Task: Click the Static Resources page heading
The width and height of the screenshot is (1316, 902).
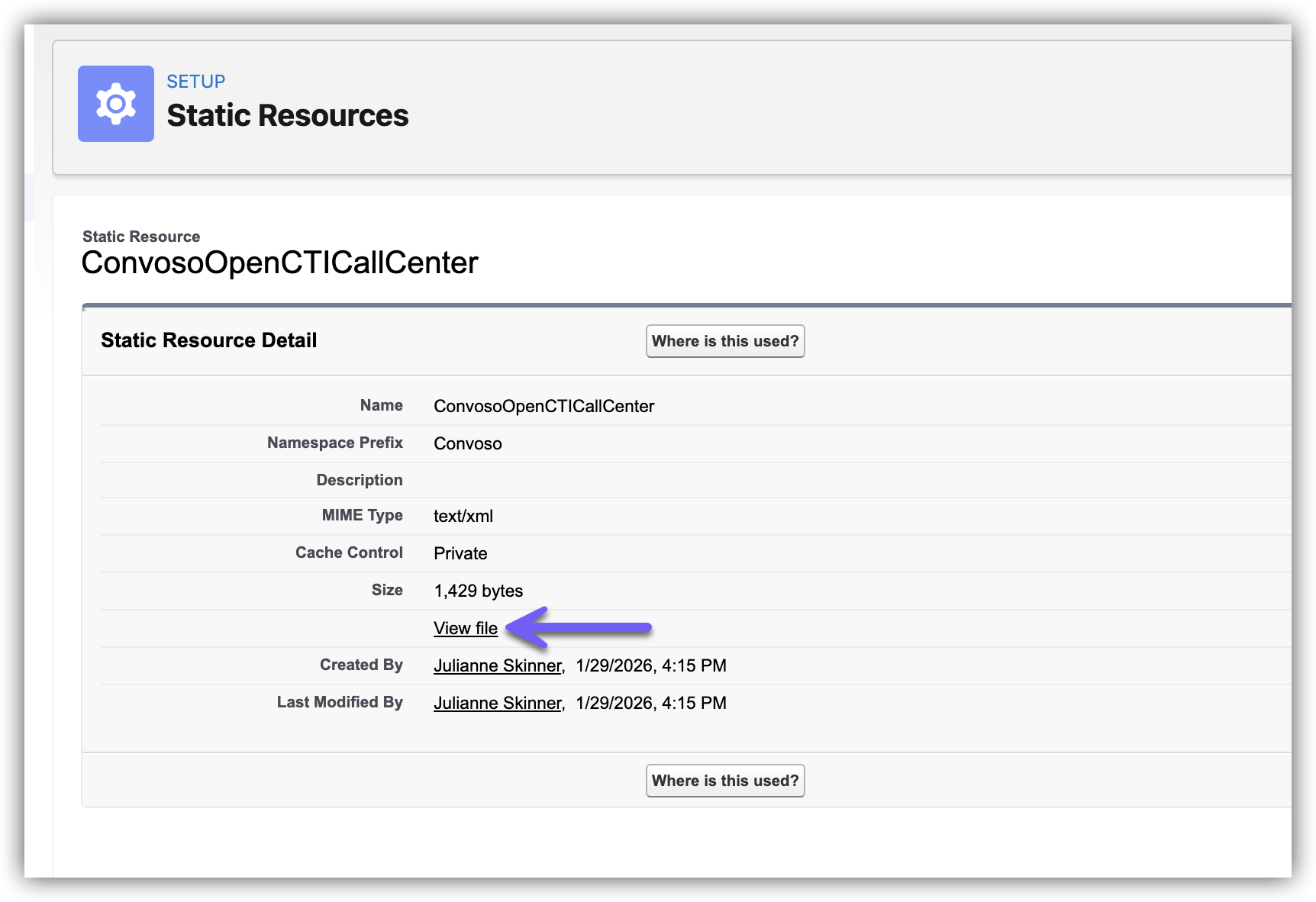Action: (x=288, y=116)
